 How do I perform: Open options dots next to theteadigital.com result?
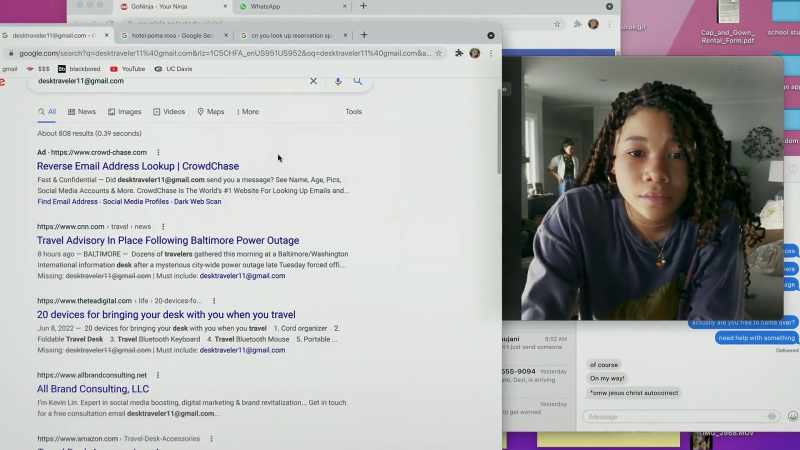[x=214, y=301]
